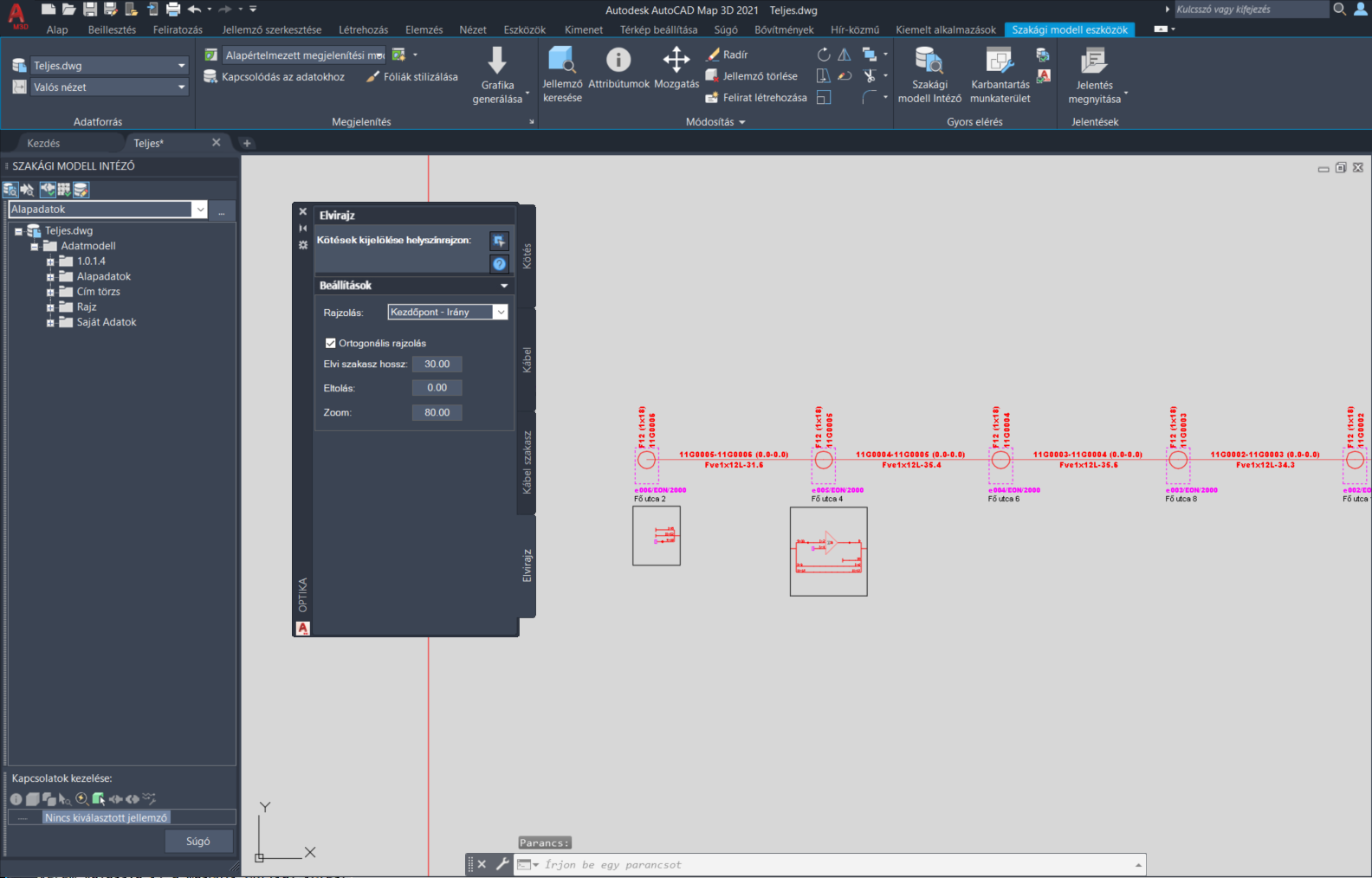Toggle the grid-check icon in Intéző toolbar
Screen dimensions: 1372x878
[x=63, y=190]
